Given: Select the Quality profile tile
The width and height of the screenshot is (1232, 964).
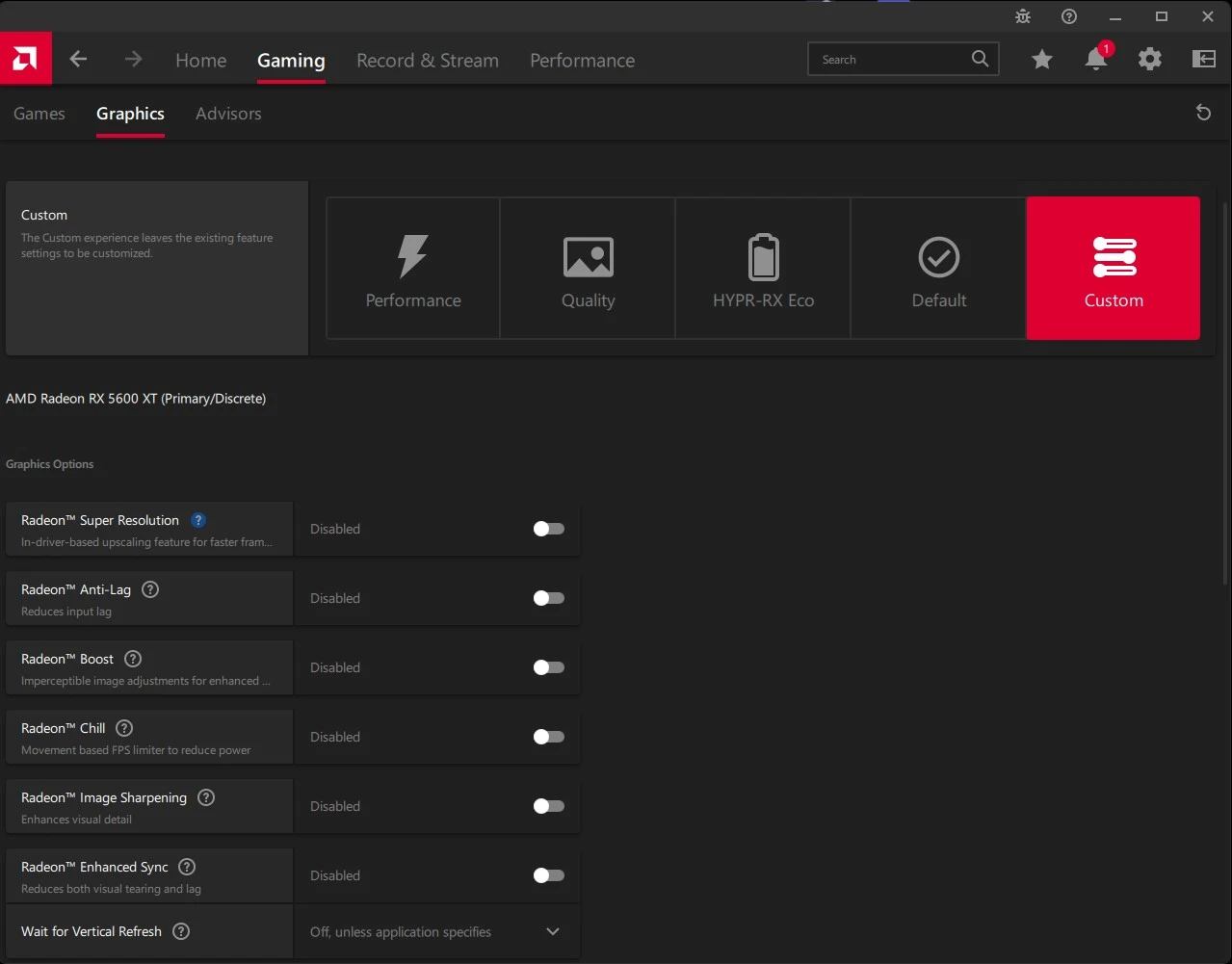Looking at the screenshot, I should click(589, 269).
